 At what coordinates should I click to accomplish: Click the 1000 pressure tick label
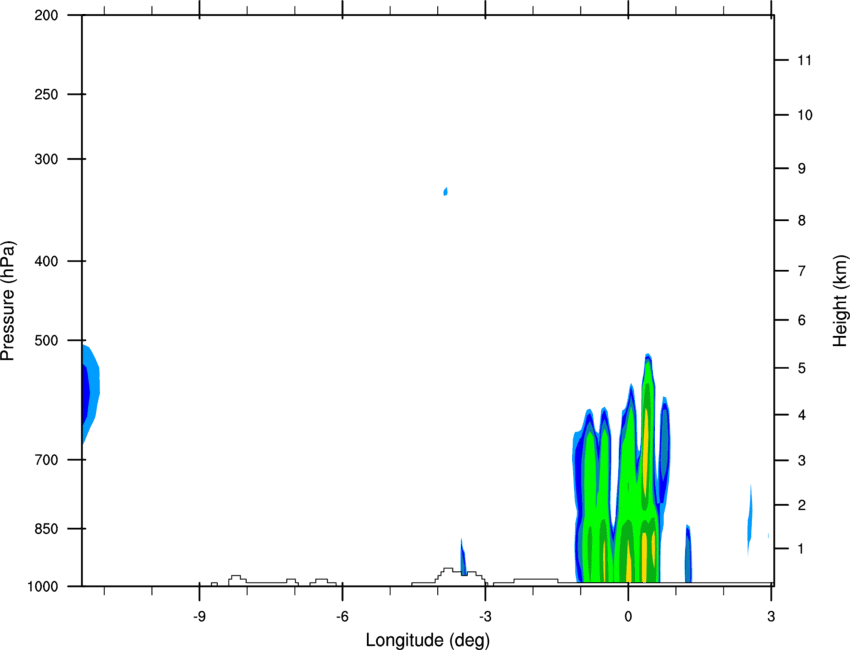(x=43, y=587)
